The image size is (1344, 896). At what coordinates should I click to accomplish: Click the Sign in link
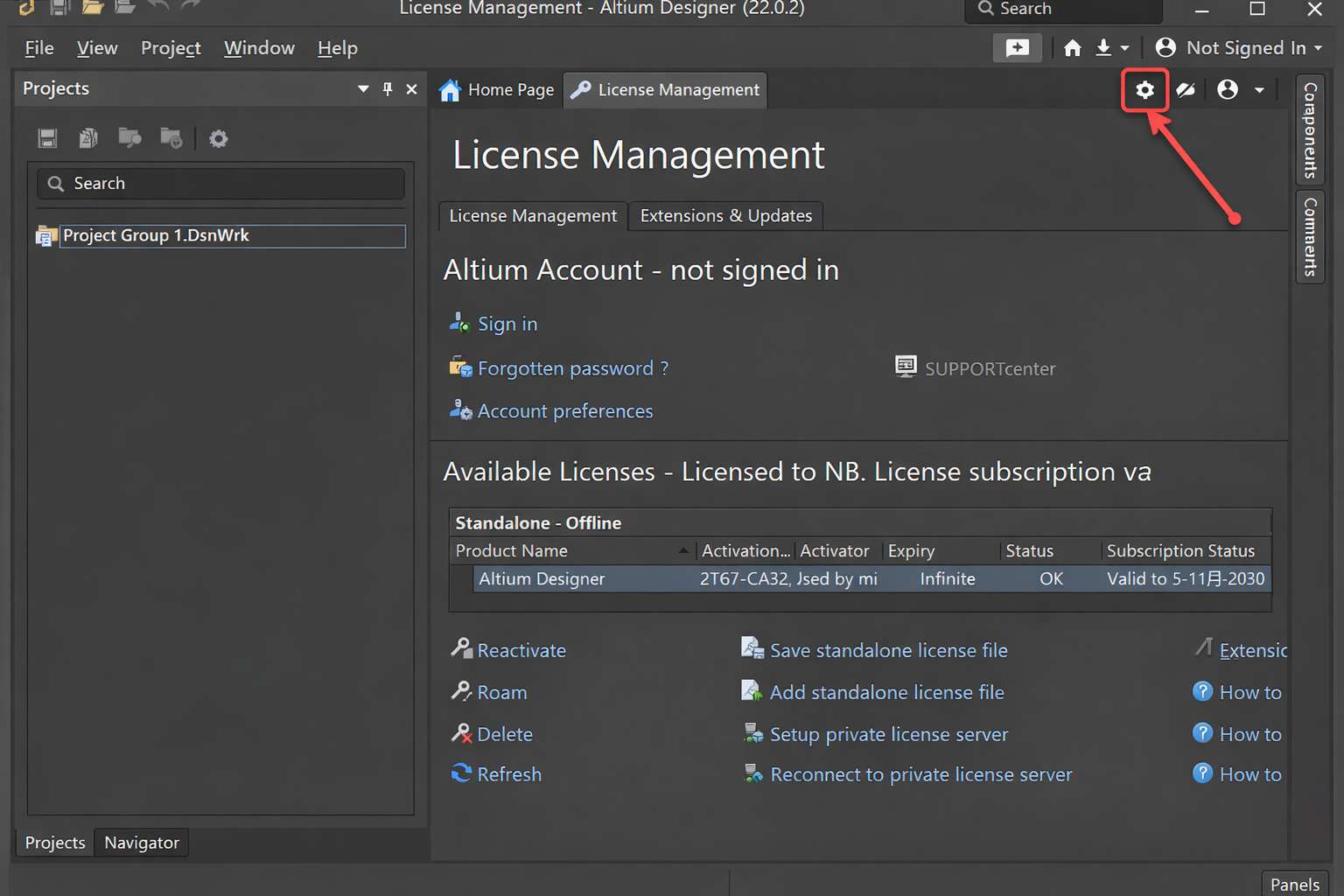(x=507, y=324)
